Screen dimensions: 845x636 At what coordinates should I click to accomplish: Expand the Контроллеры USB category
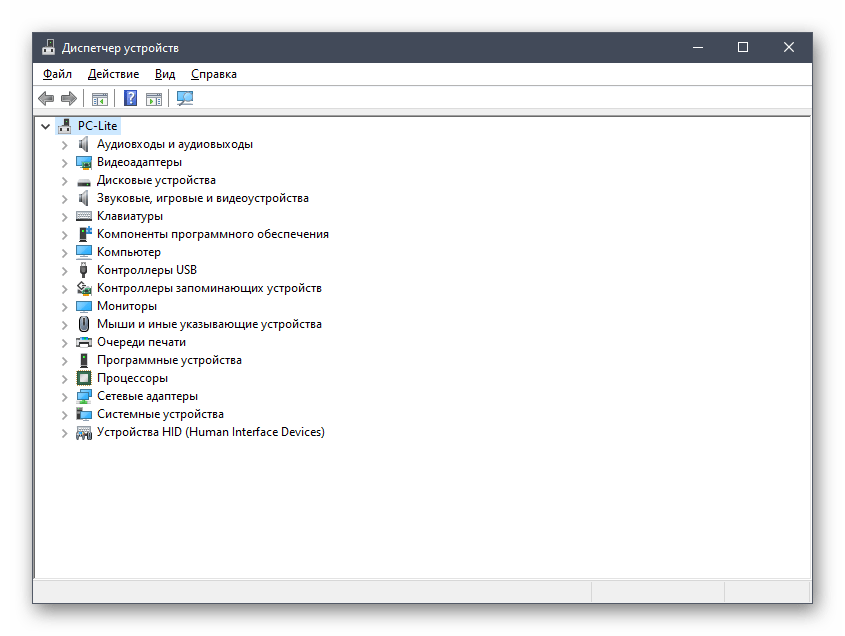(x=65, y=271)
